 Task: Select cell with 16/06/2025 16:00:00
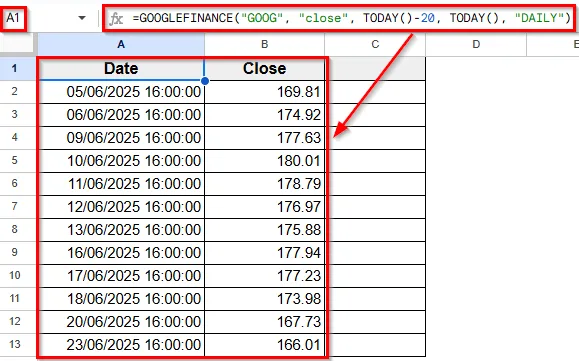(121, 252)
